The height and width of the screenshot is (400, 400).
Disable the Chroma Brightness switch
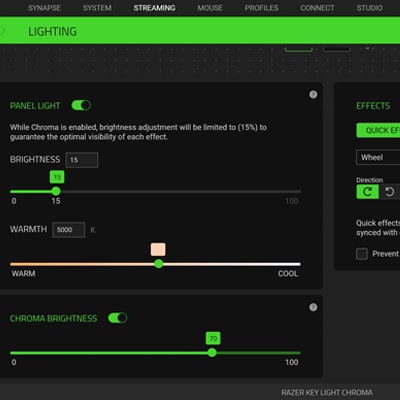117,318
